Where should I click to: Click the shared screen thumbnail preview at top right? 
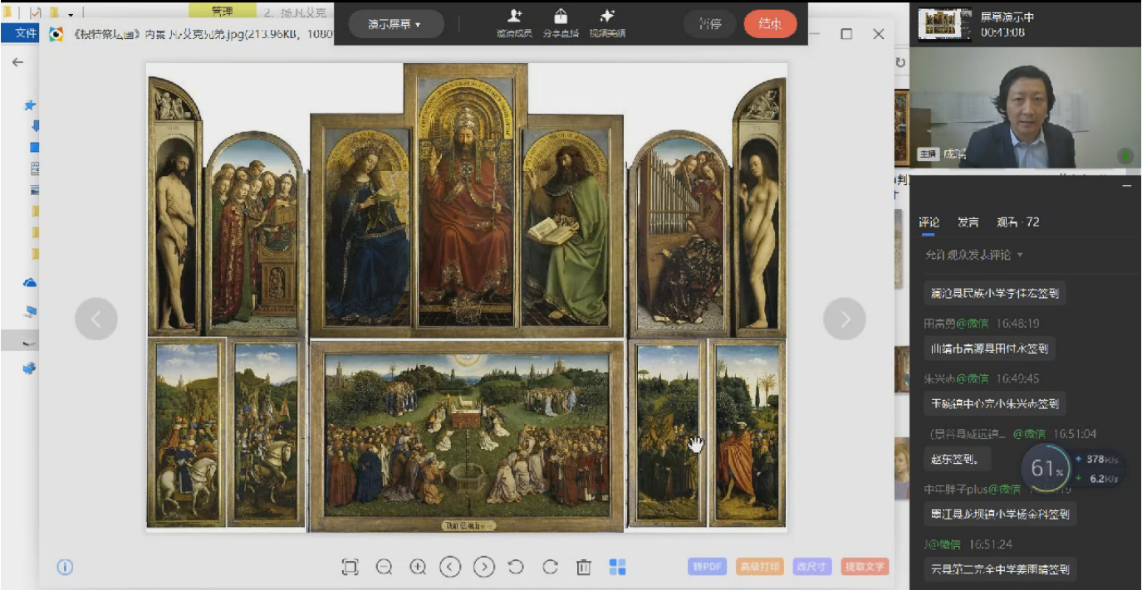(944, 25)
